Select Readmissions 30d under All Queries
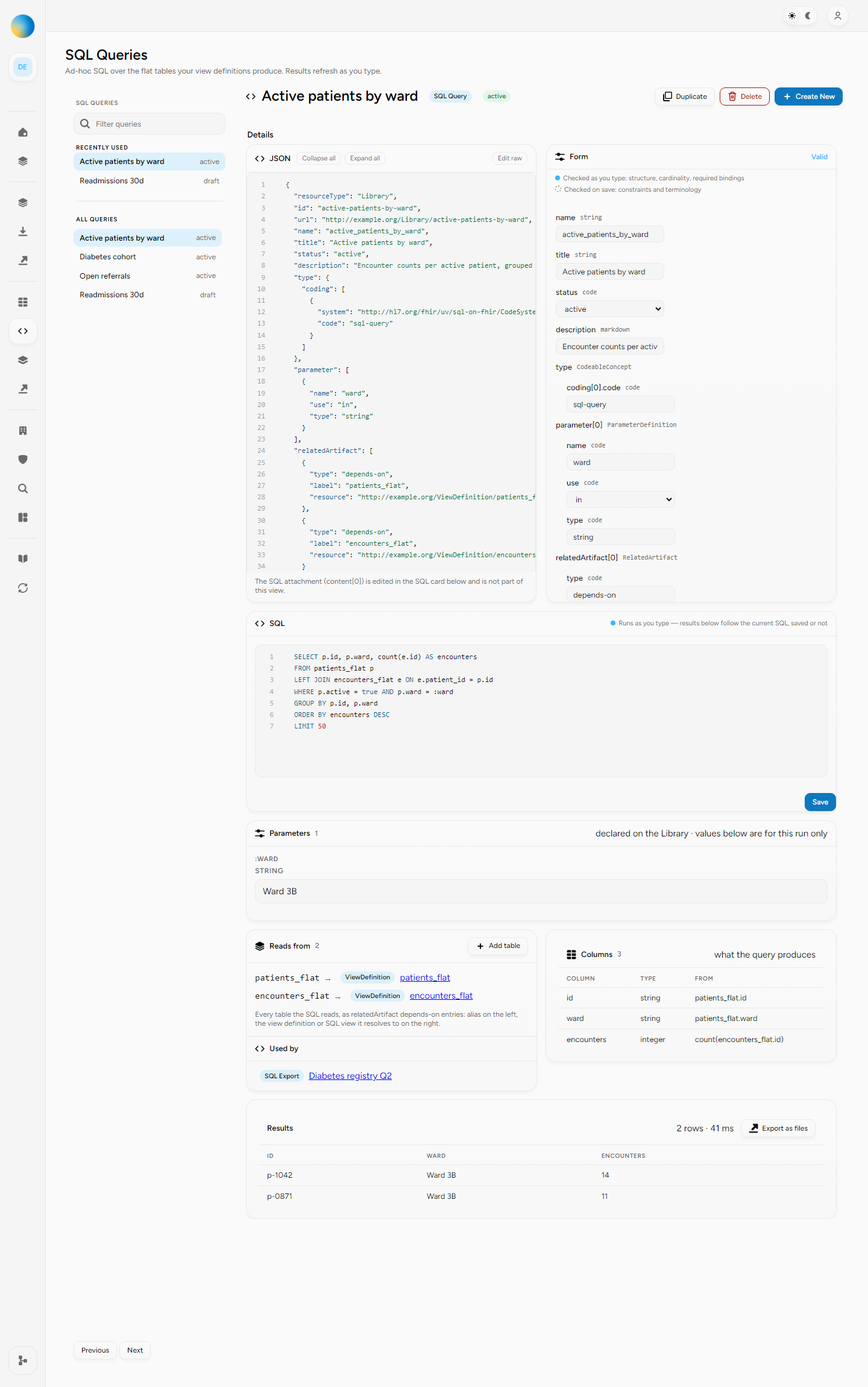Screen dimensions: 868x1387 click(148, 295)
